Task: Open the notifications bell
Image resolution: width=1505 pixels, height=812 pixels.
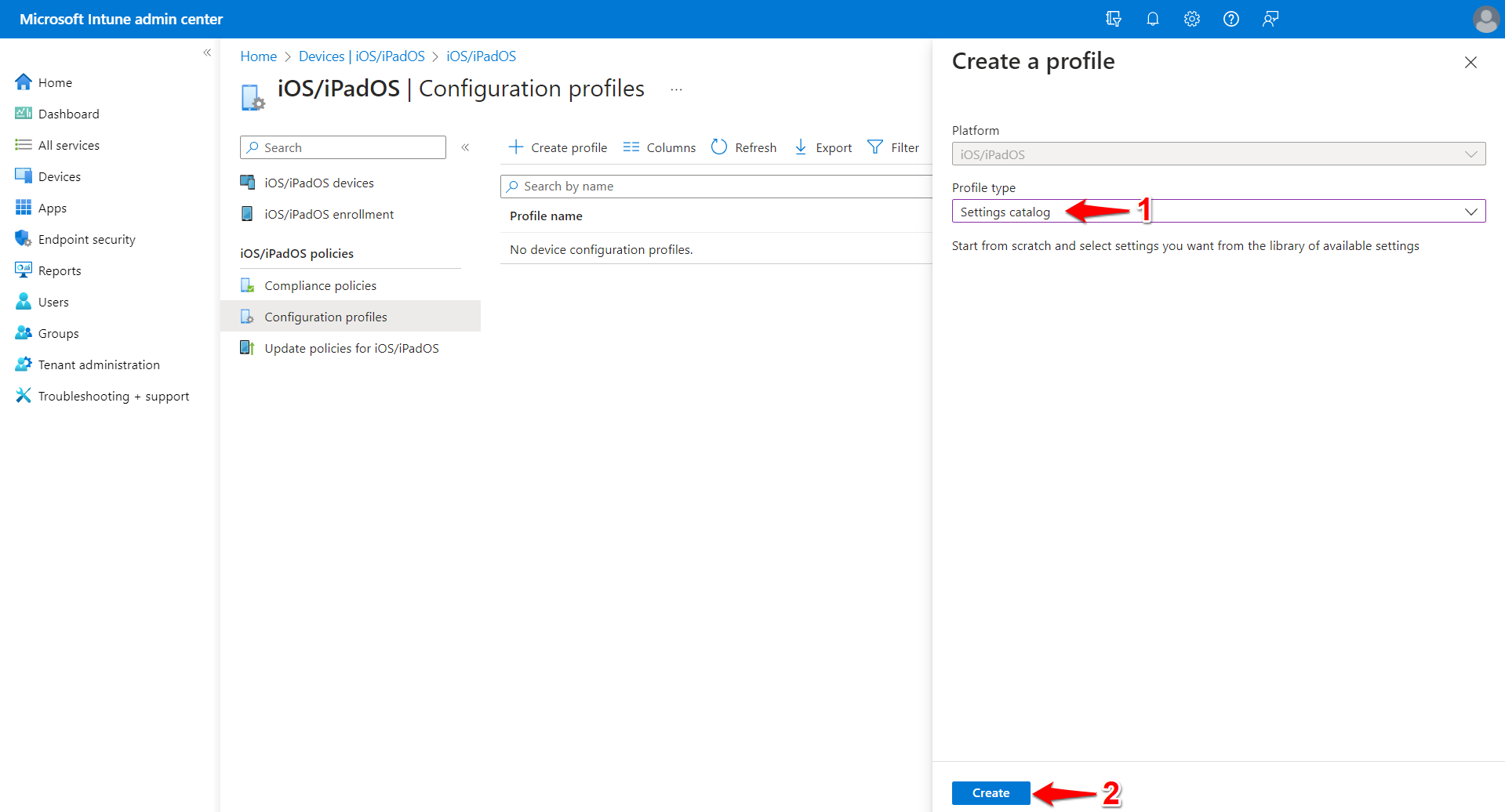Action: [x=1152, y=19]
